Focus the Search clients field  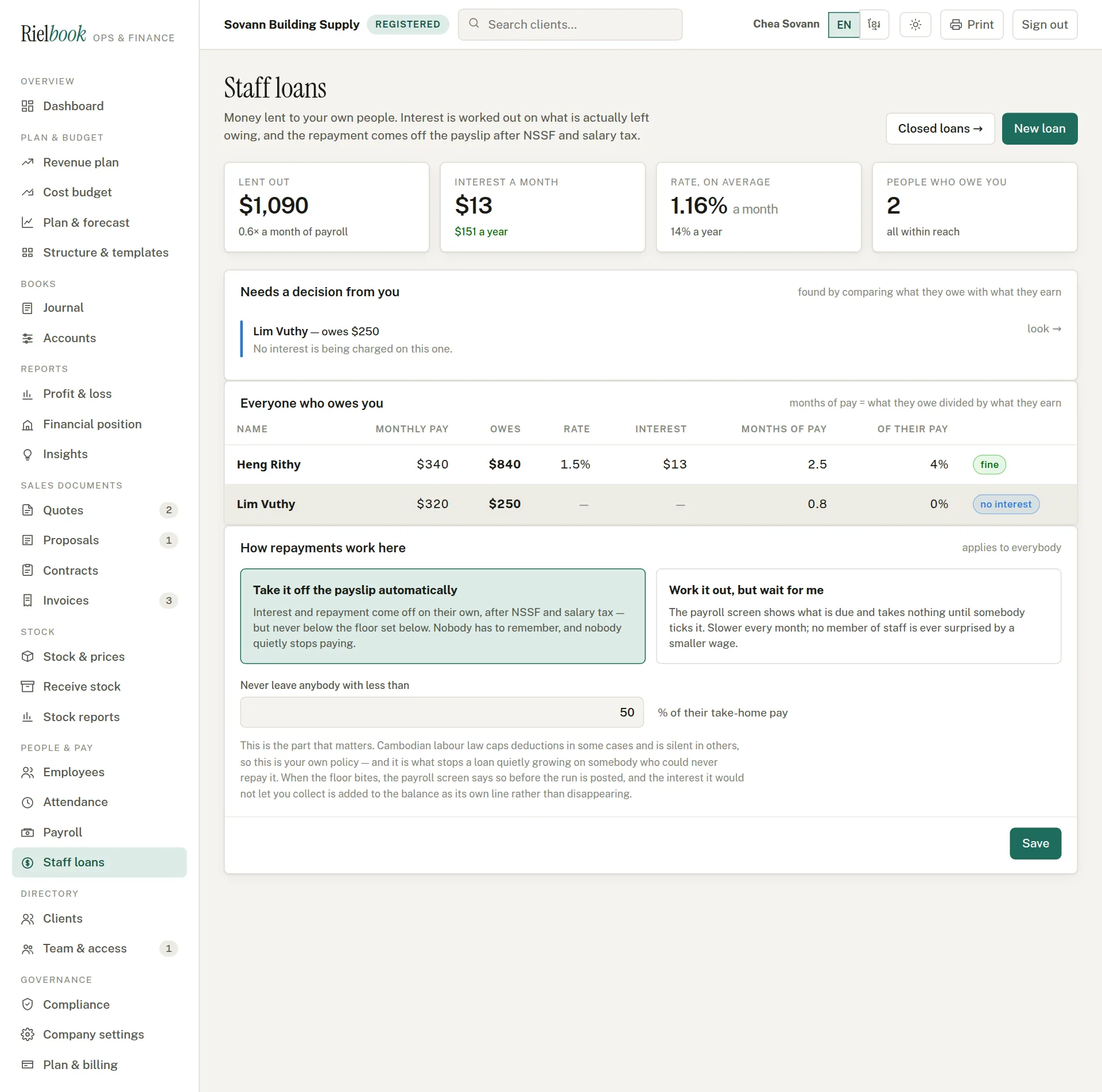click(570, 25)
